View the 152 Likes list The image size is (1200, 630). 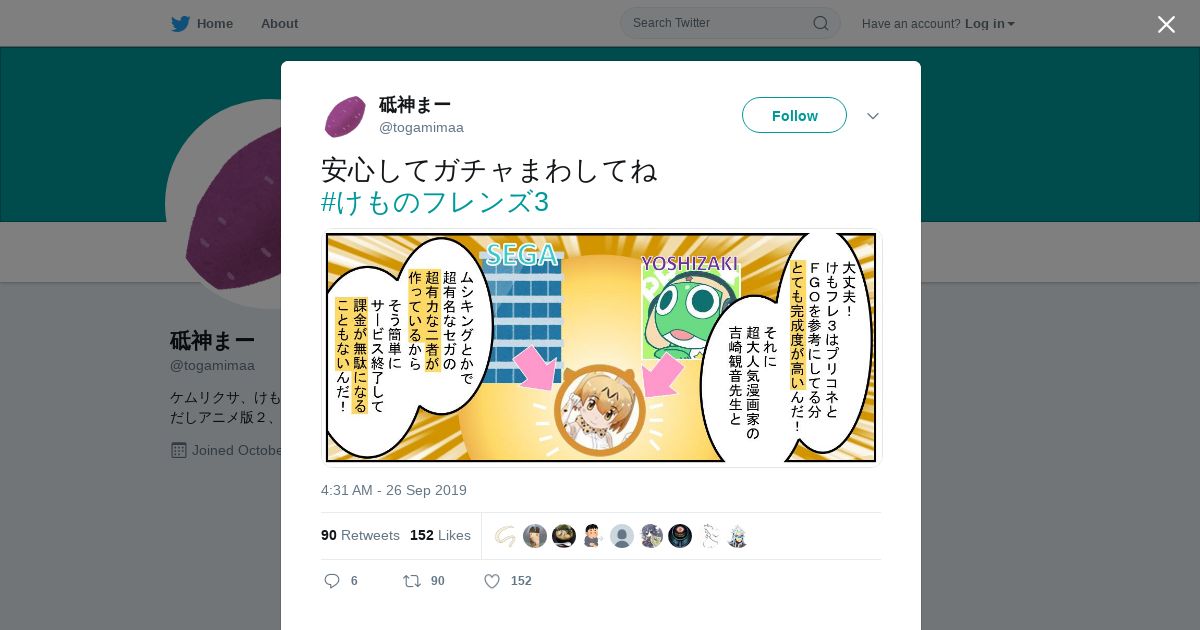coord(440,535)
